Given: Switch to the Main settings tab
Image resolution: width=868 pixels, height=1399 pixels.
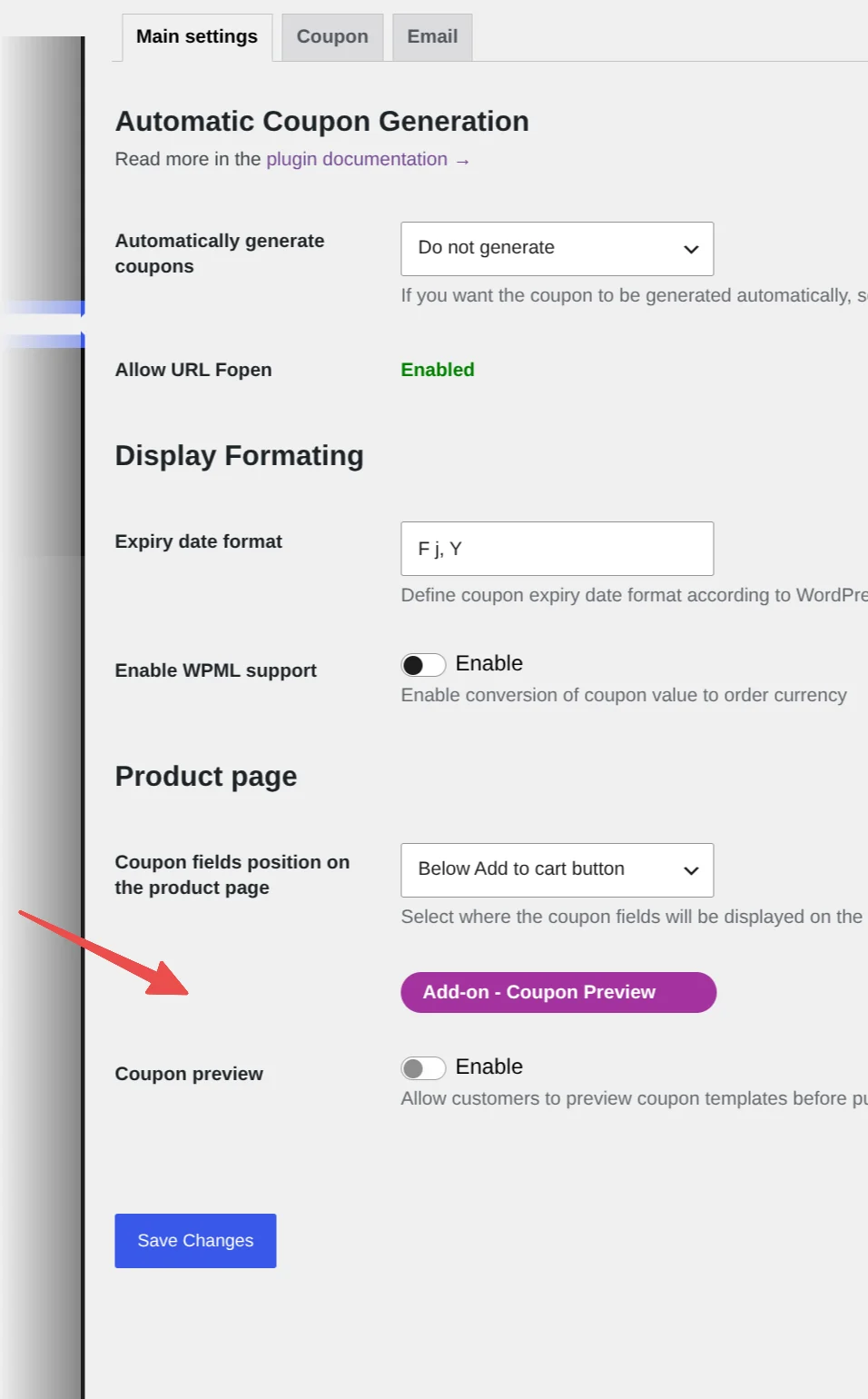Looking at the screenshot, I should [197, 37].
